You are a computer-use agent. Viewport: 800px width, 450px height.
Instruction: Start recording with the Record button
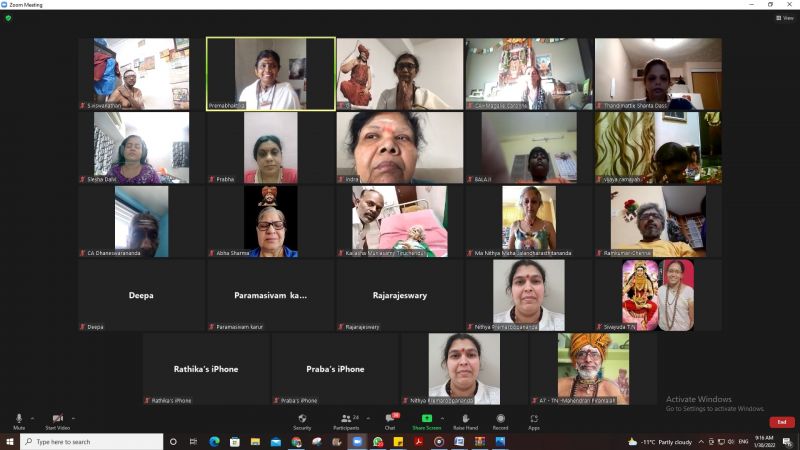(501, 421)
